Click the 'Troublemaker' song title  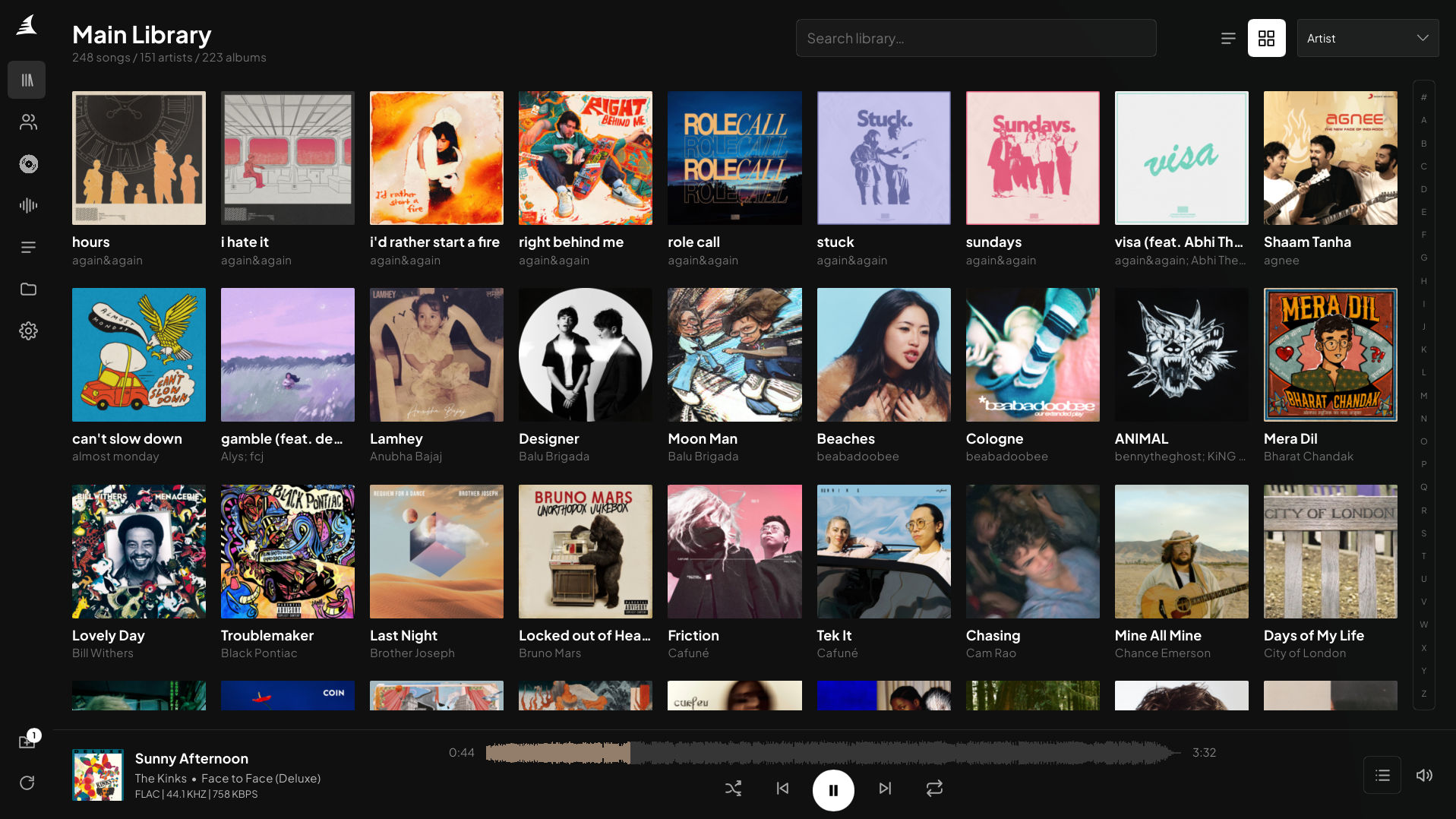pyautogui.click(x=267, y=636)
